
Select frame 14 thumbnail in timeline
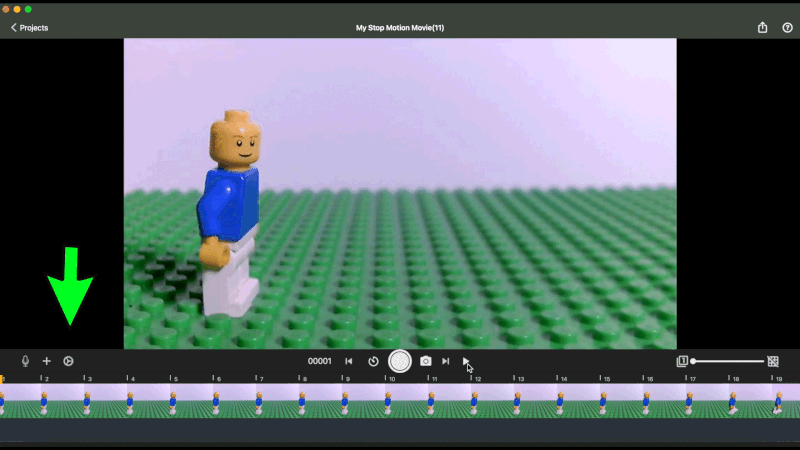pos(578,401)
